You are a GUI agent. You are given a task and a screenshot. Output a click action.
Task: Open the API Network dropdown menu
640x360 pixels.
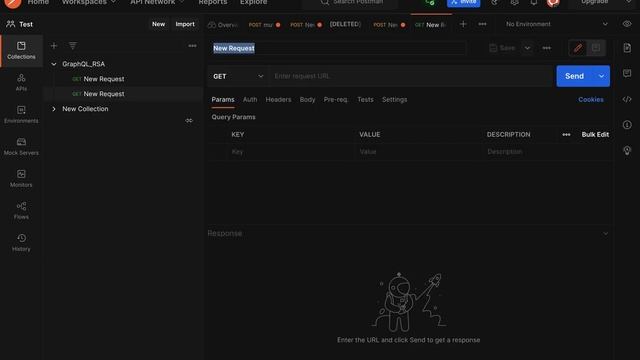click(x=157, y=2)
